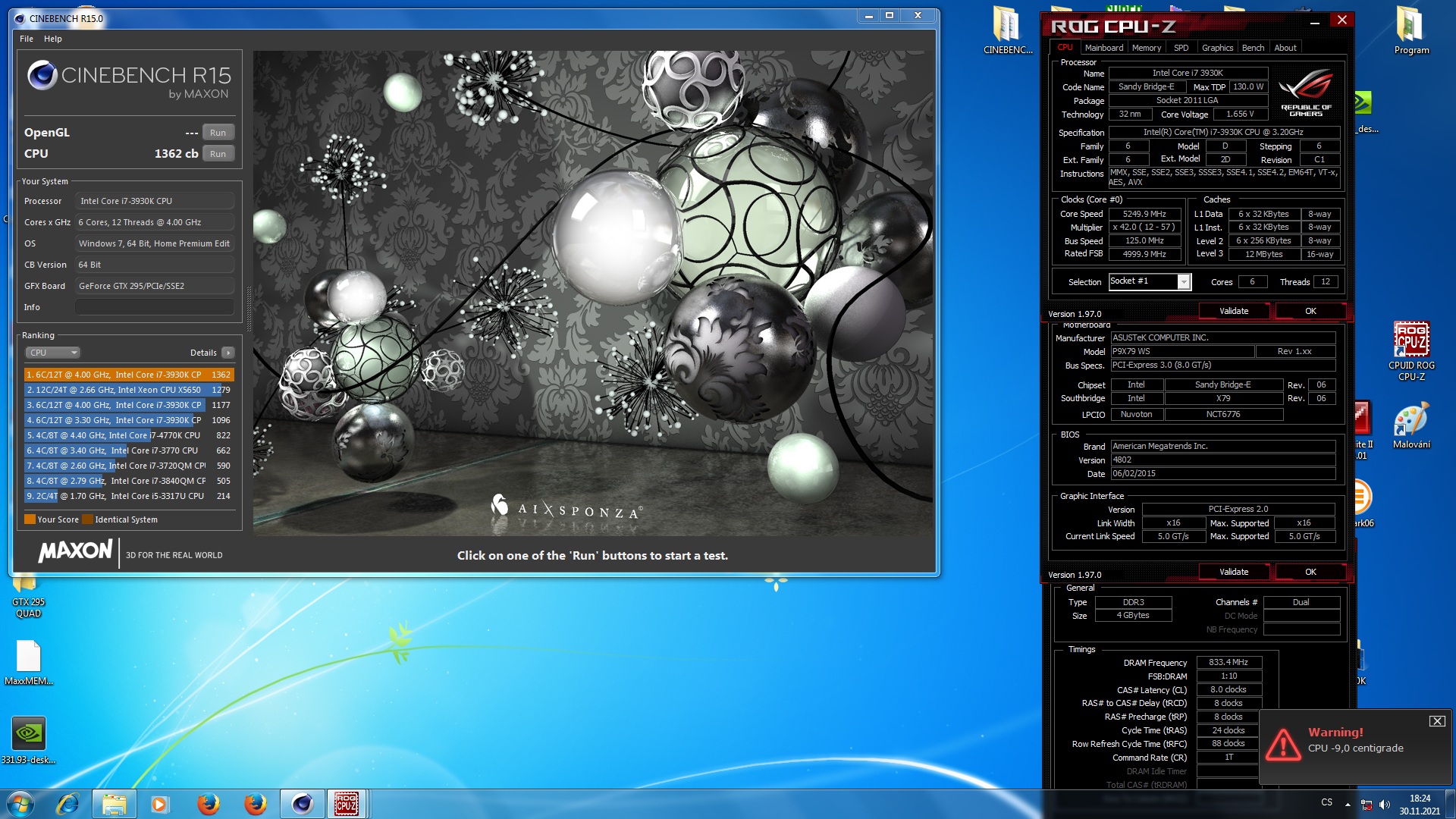Click the GFX Board GeForce GTX 295 field
This screenshot has width=1456, height=819.
pos(155,286)
